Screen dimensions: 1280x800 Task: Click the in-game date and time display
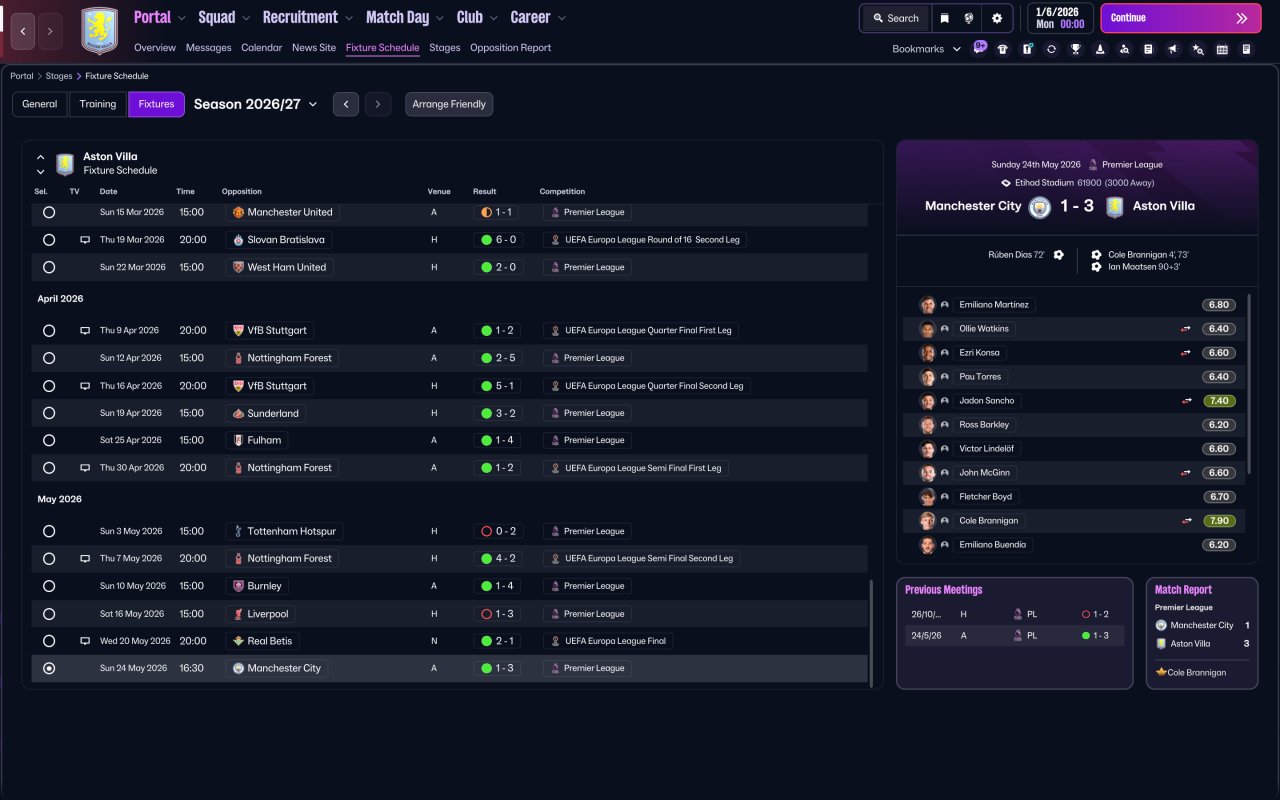click(1059, 18)
